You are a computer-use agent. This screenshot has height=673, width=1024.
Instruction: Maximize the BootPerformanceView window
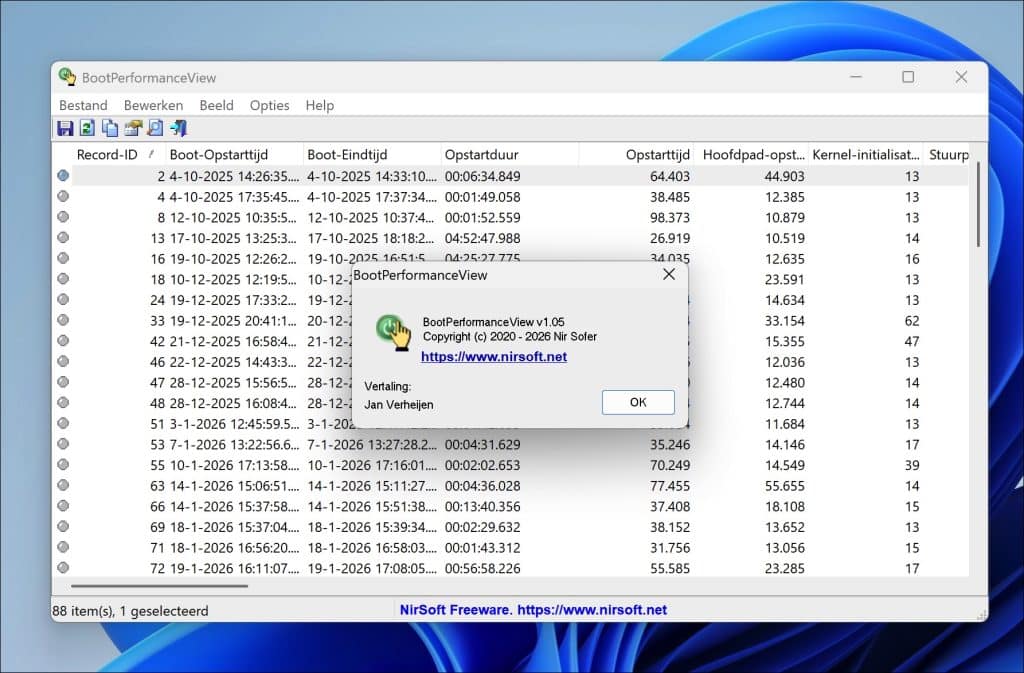click(x=908, y=77)
